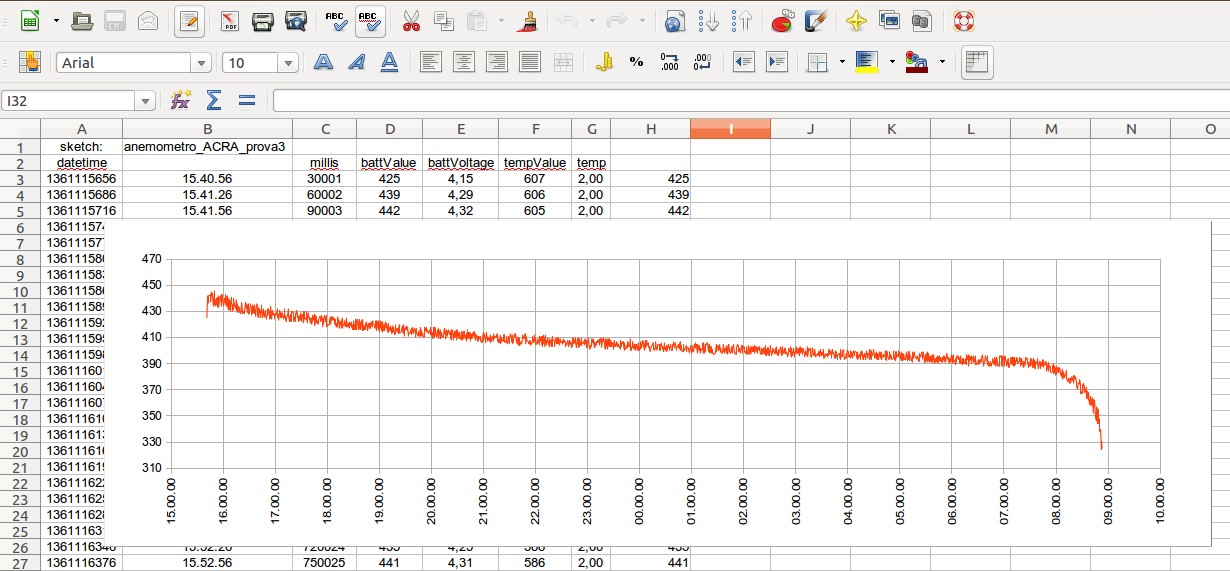Screen dimensions: 1230x571
Task: Apply percent number format
Action: (x=636, y=62)
